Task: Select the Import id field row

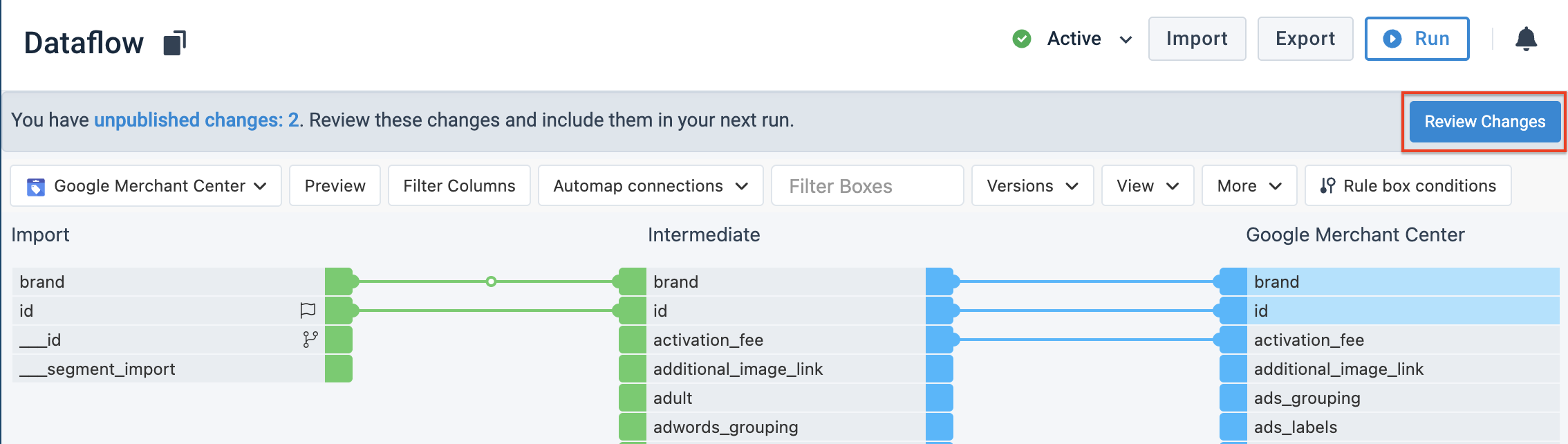Action: pyautogui.click(x=169, y=311)
